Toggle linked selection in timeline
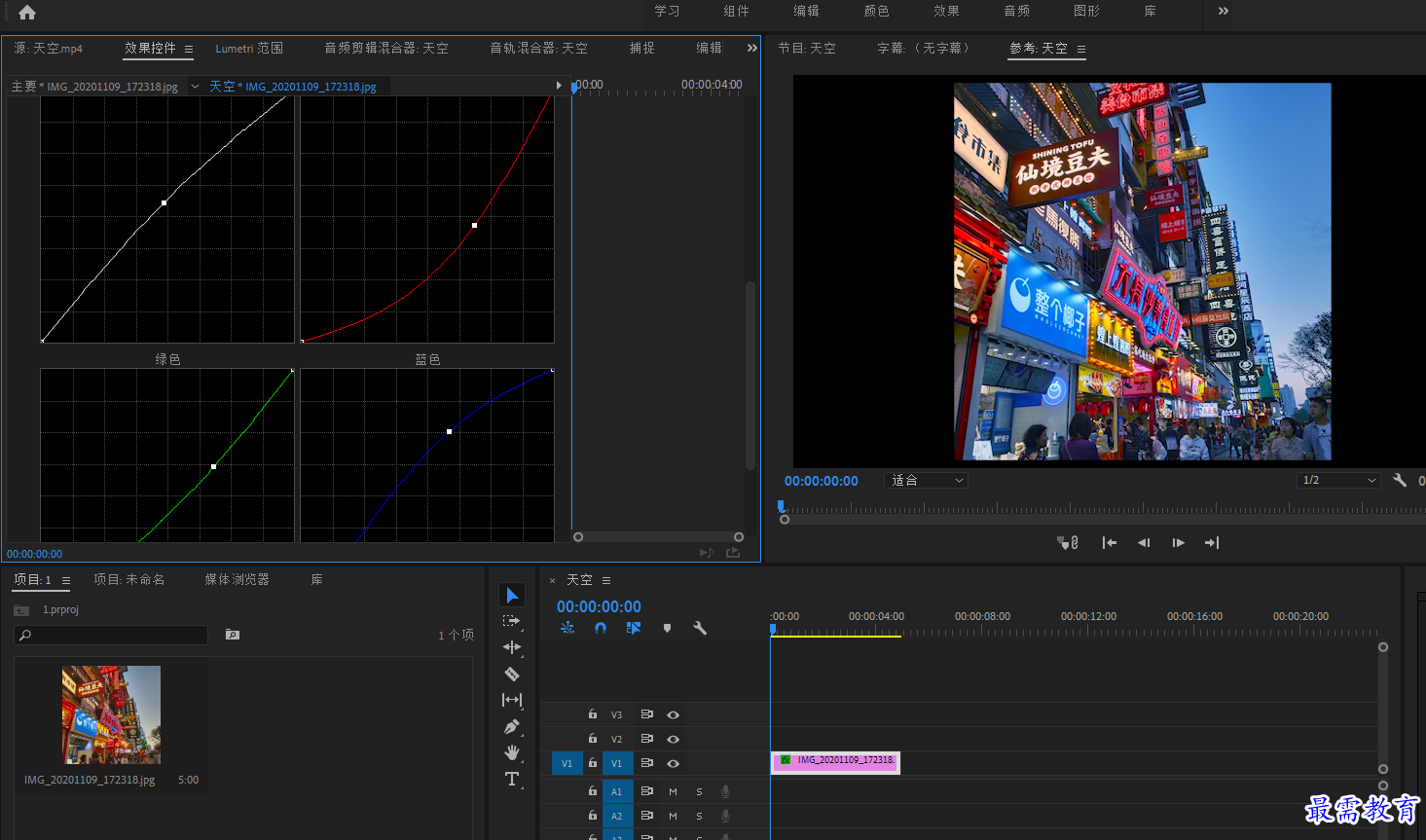Screen dimensions: 1426x840 tap(634, 629)
